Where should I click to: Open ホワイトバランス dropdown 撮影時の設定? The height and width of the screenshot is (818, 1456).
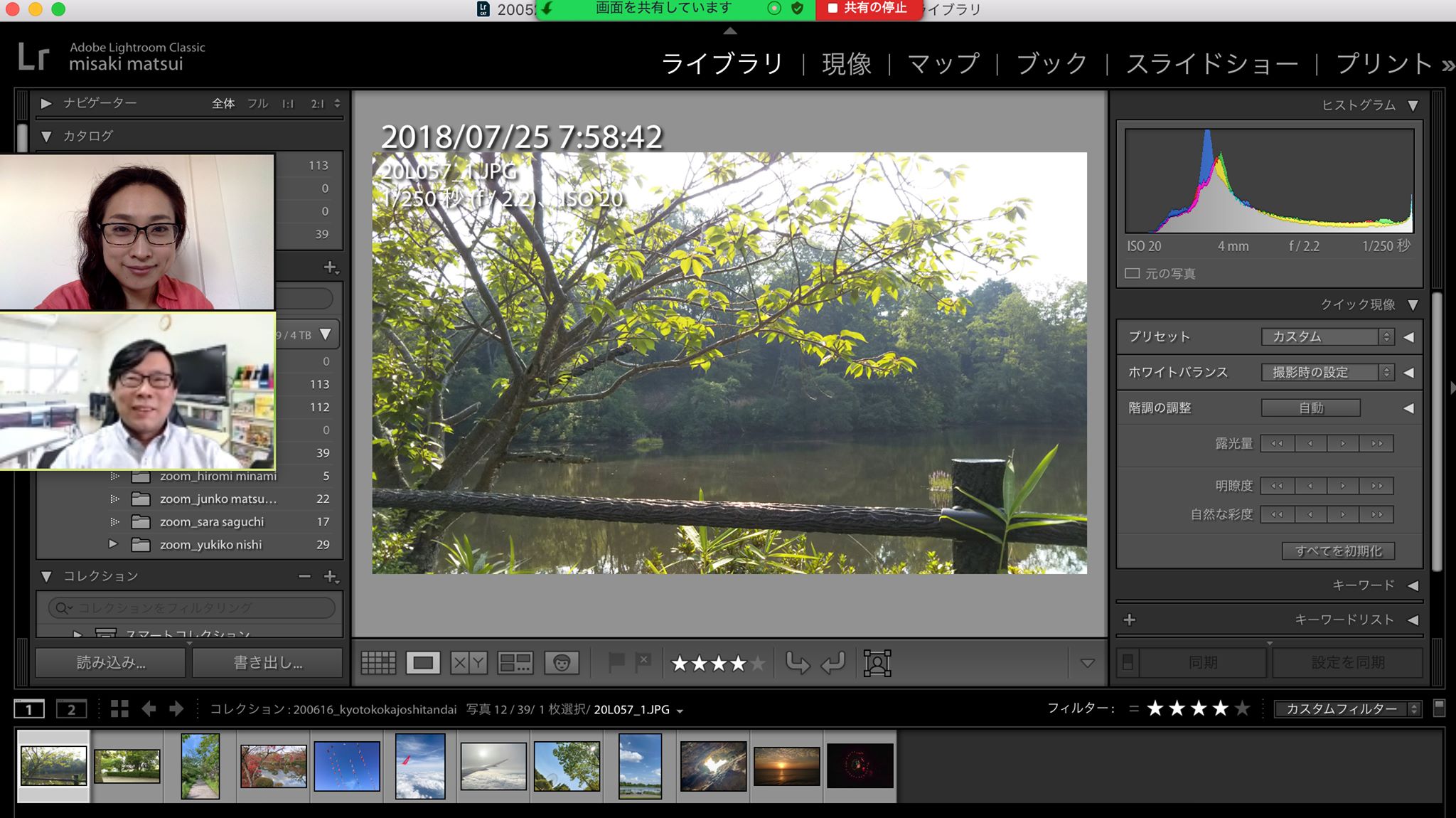1327,372
